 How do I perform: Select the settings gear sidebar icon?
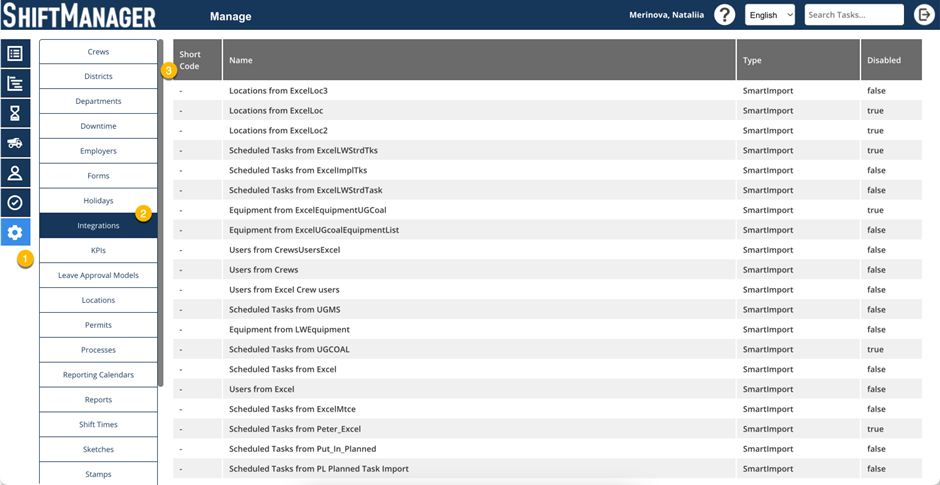pyautogui.click(x=15, y=232)
